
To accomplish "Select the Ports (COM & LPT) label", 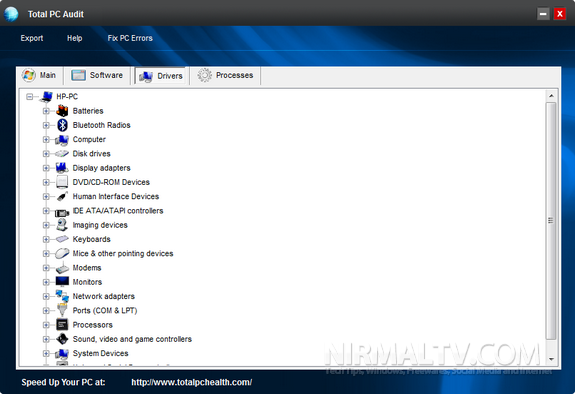I will point(105,310).
